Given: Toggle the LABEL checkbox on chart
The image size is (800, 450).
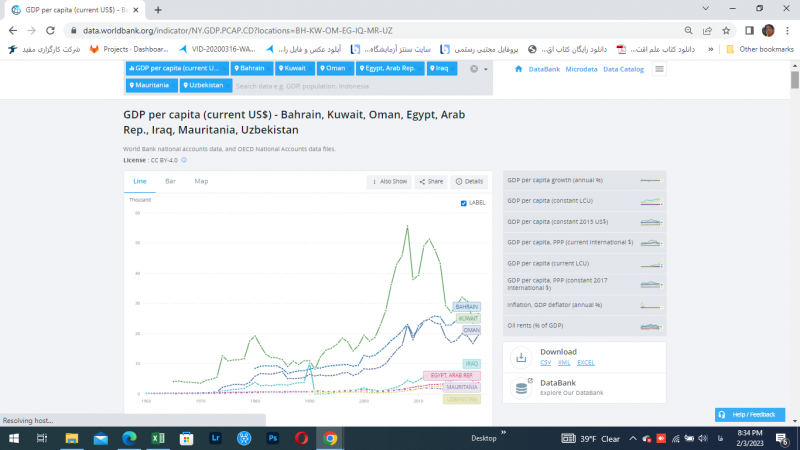Looking at the screenshot, I should click(x=464, y=202).
